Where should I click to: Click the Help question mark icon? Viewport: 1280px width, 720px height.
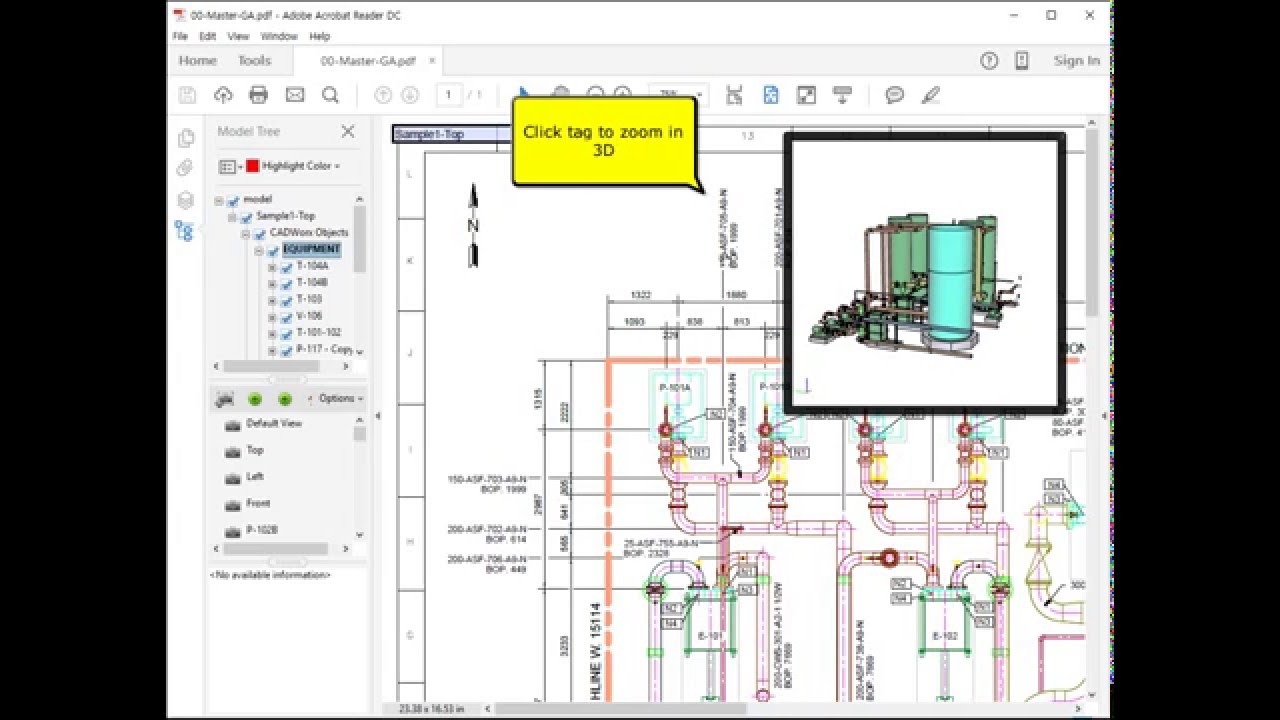989,60
